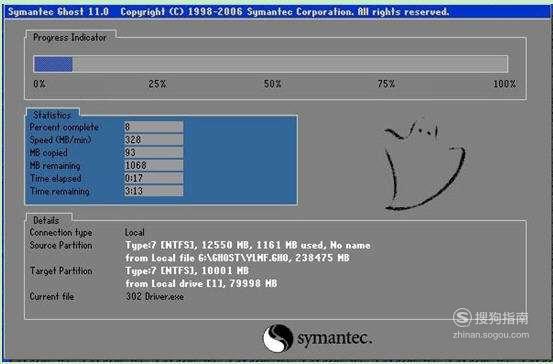Click the MB remaining label
The height and width of the screenshot is (364, 553).
point(55,165)
